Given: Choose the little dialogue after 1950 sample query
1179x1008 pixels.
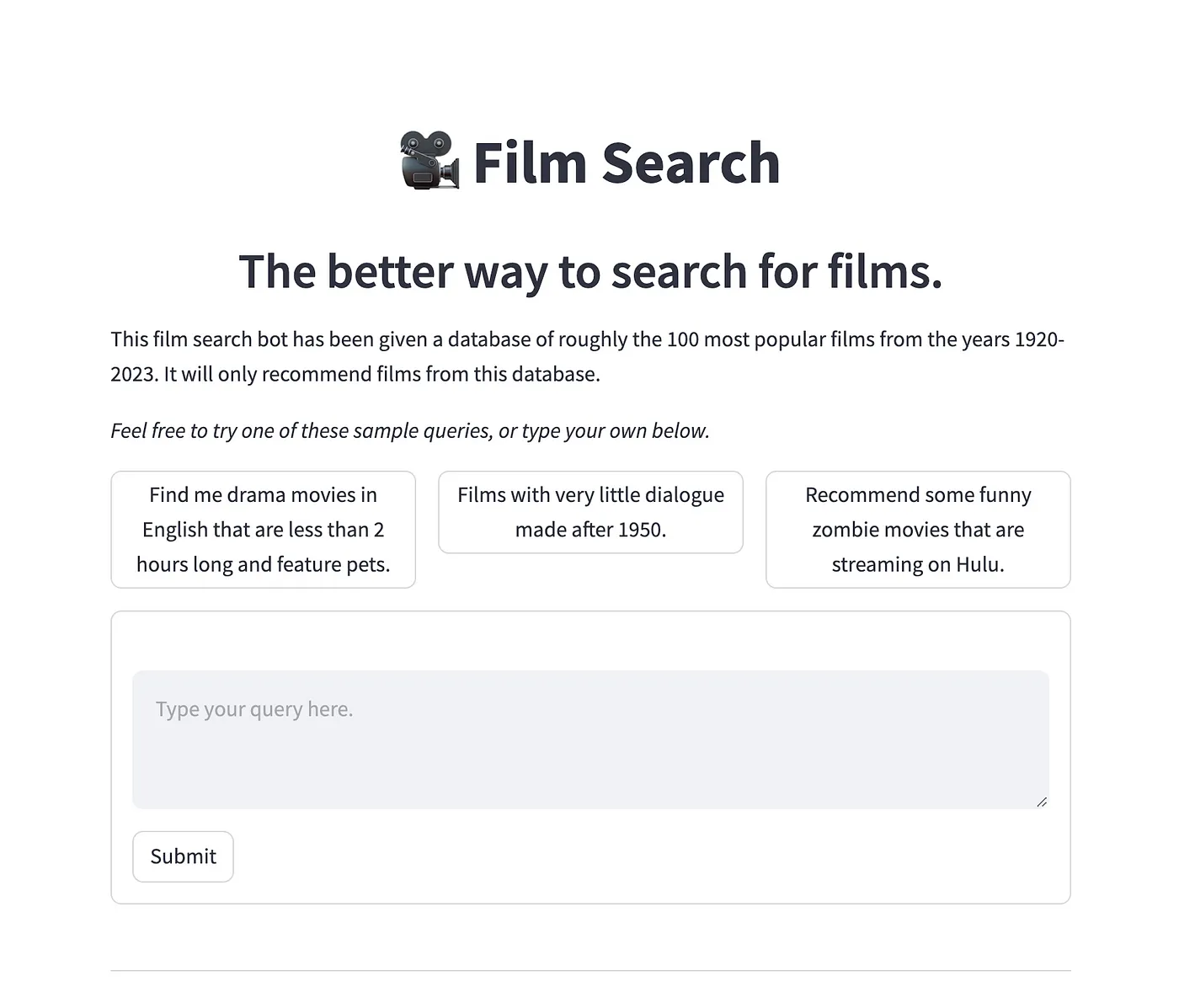Looking at the screenshot, I should [590, 512].
